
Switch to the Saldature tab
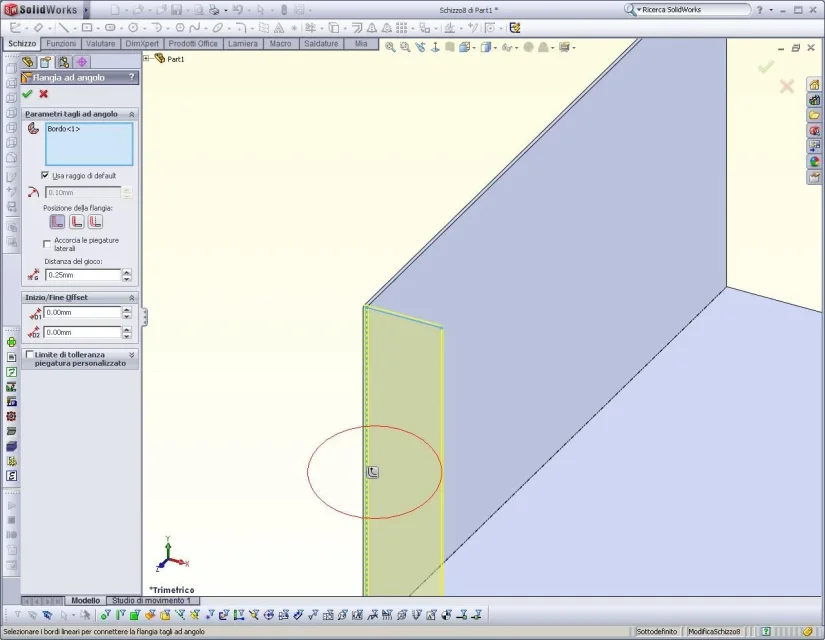321,44
